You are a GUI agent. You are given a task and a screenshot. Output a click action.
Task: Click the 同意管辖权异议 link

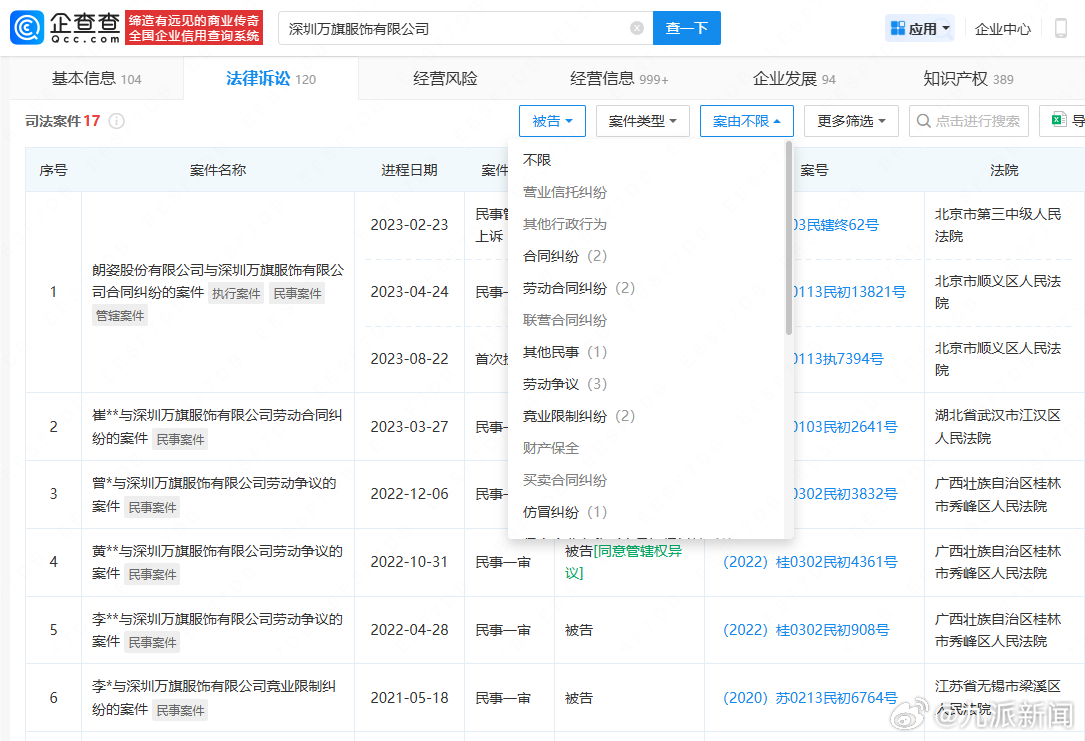[x=623, y=562]
